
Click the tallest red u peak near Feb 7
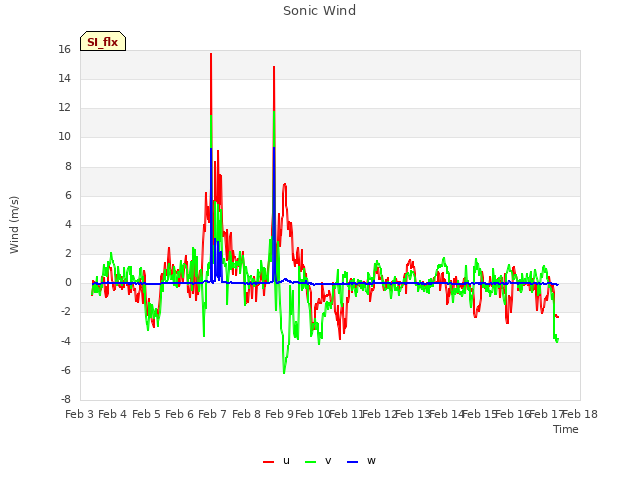211,54
